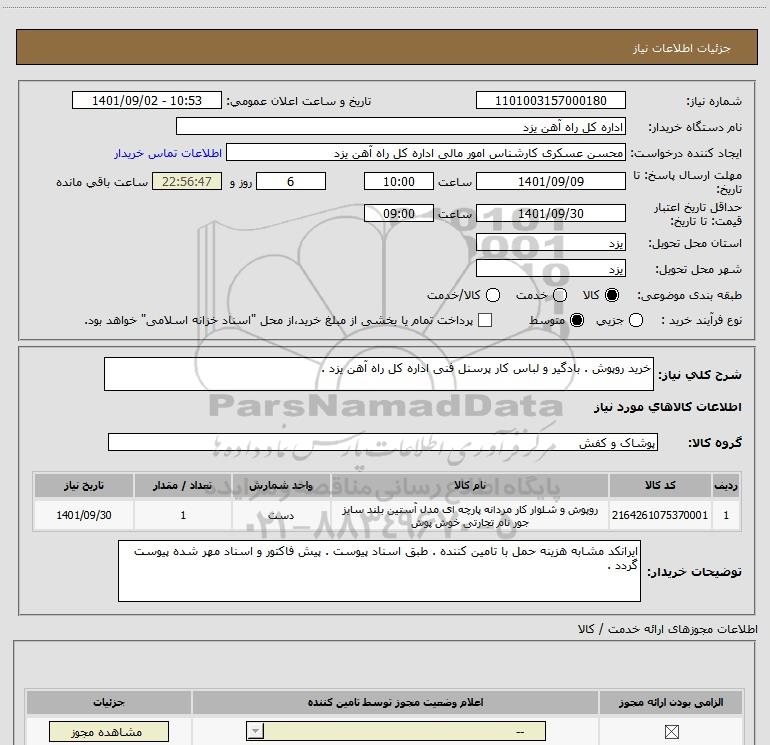Toggle the الزامی بودن ارائه مجوز checkbox
This screenshot has width=770, height=745.
[671, 732]
